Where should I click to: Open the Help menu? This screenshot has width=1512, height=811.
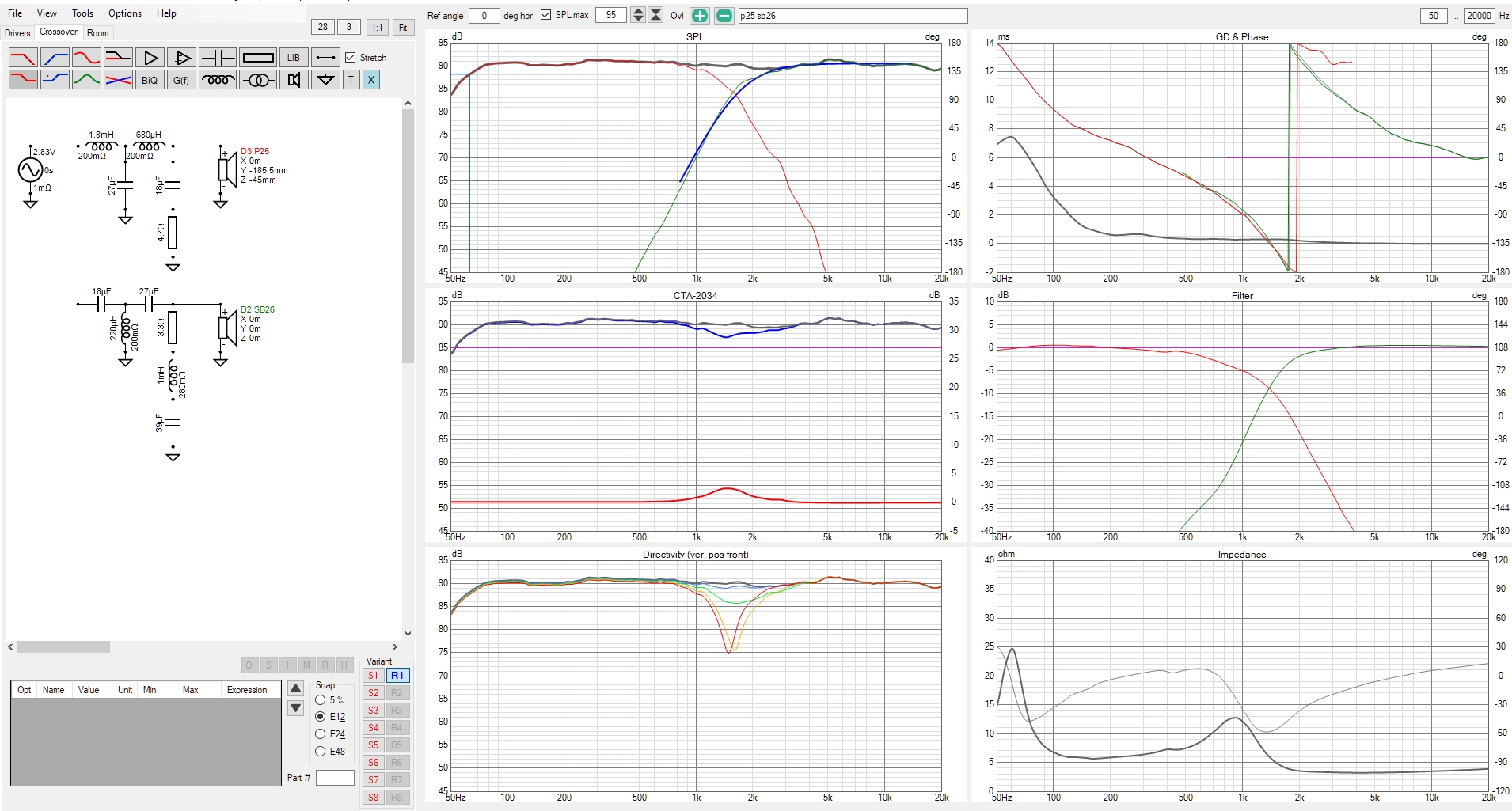click(166, 13)
